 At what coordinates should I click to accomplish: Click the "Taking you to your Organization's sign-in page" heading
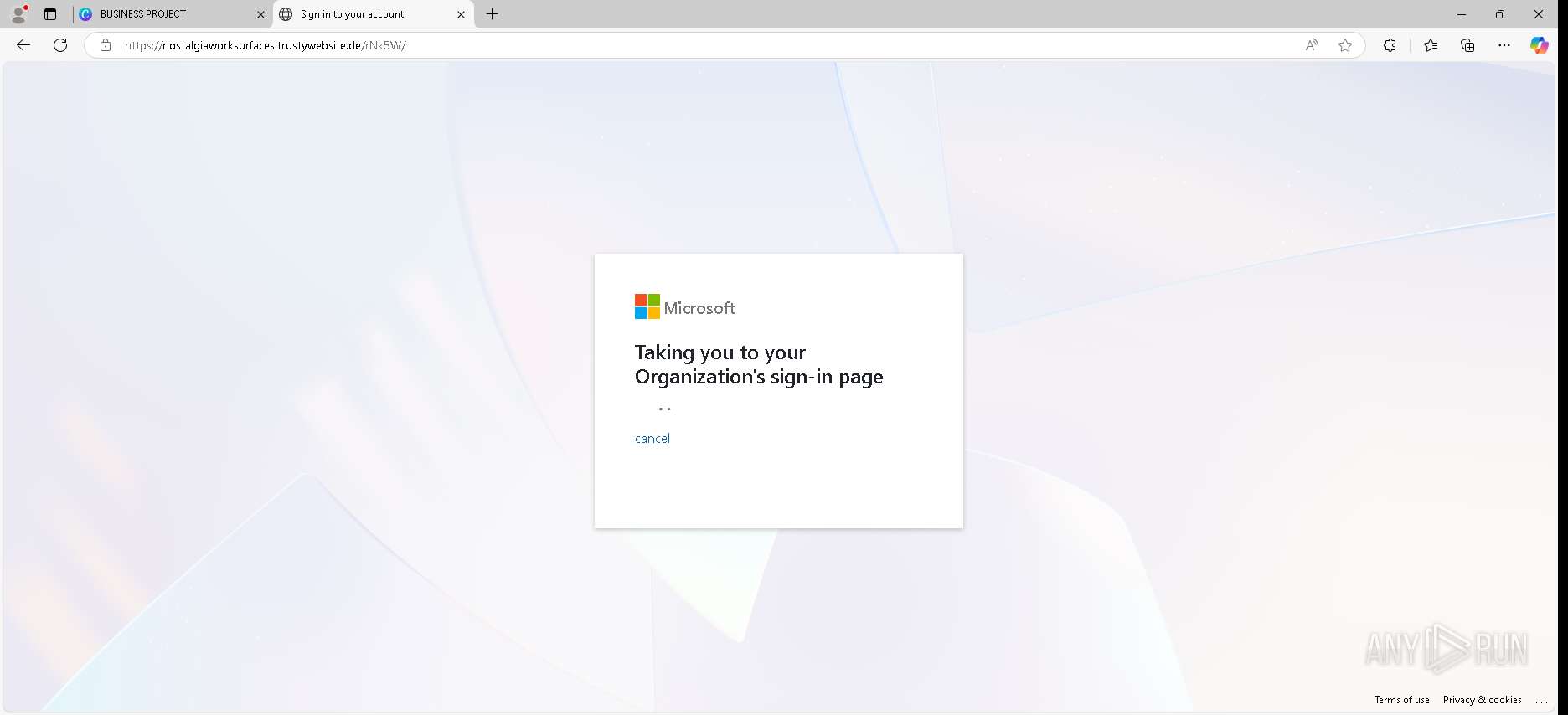pos(759,364)
